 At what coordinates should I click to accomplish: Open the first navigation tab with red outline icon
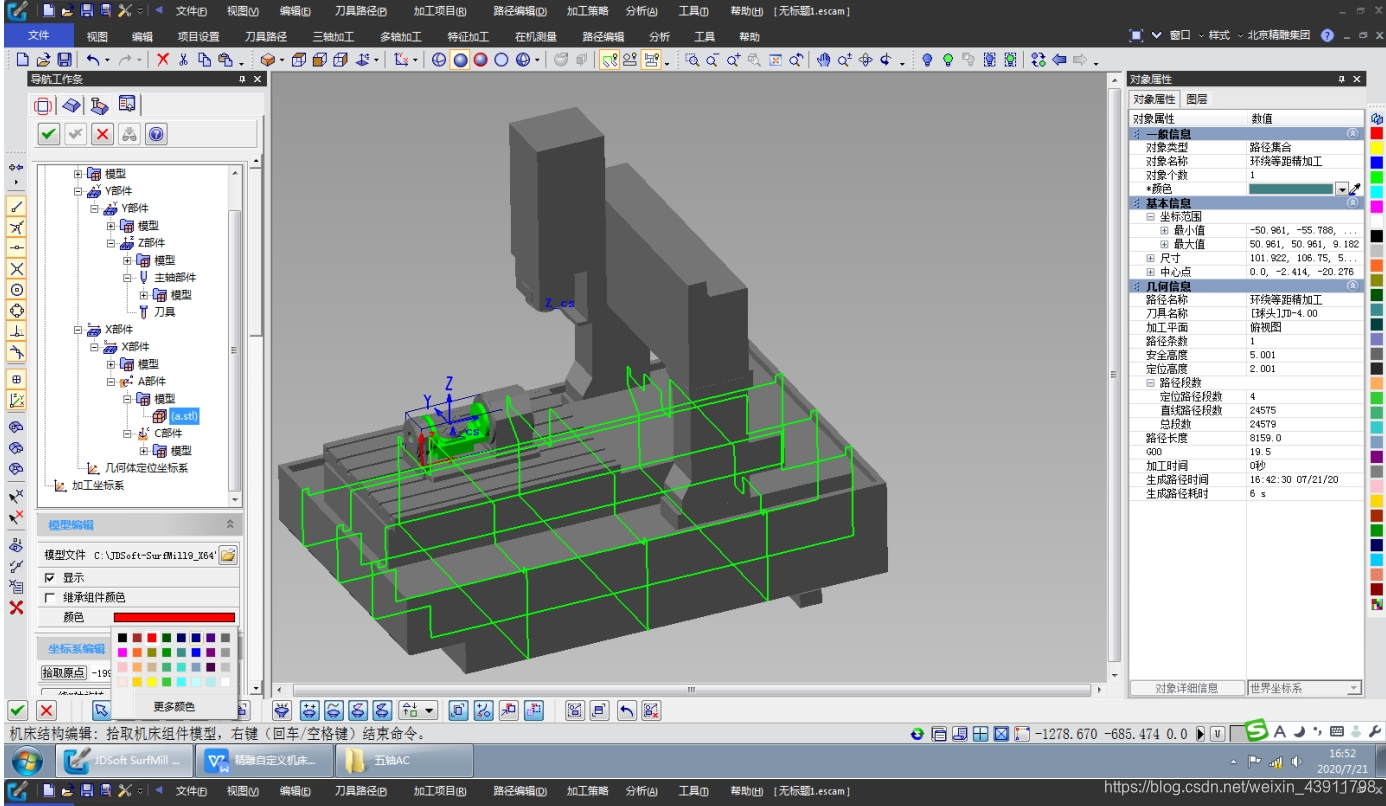(x=43, y=105)
